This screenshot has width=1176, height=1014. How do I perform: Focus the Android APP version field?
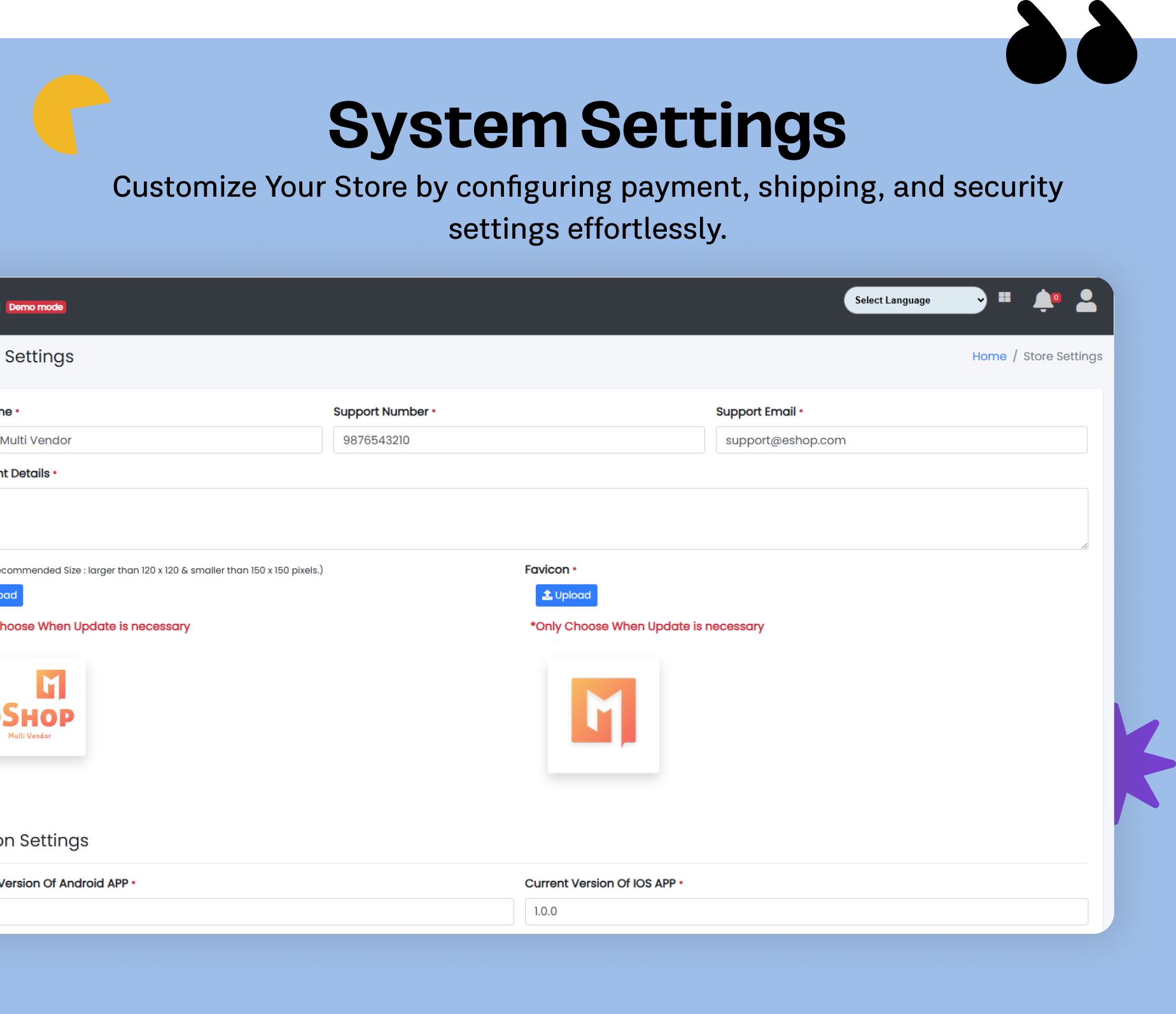(x=255, y=912)
